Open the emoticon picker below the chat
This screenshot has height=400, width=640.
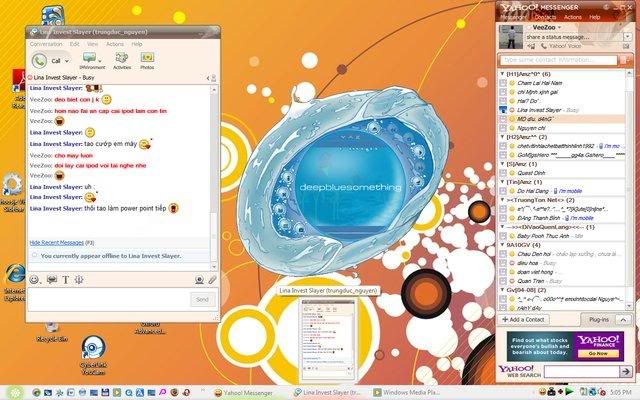point(34,280)
